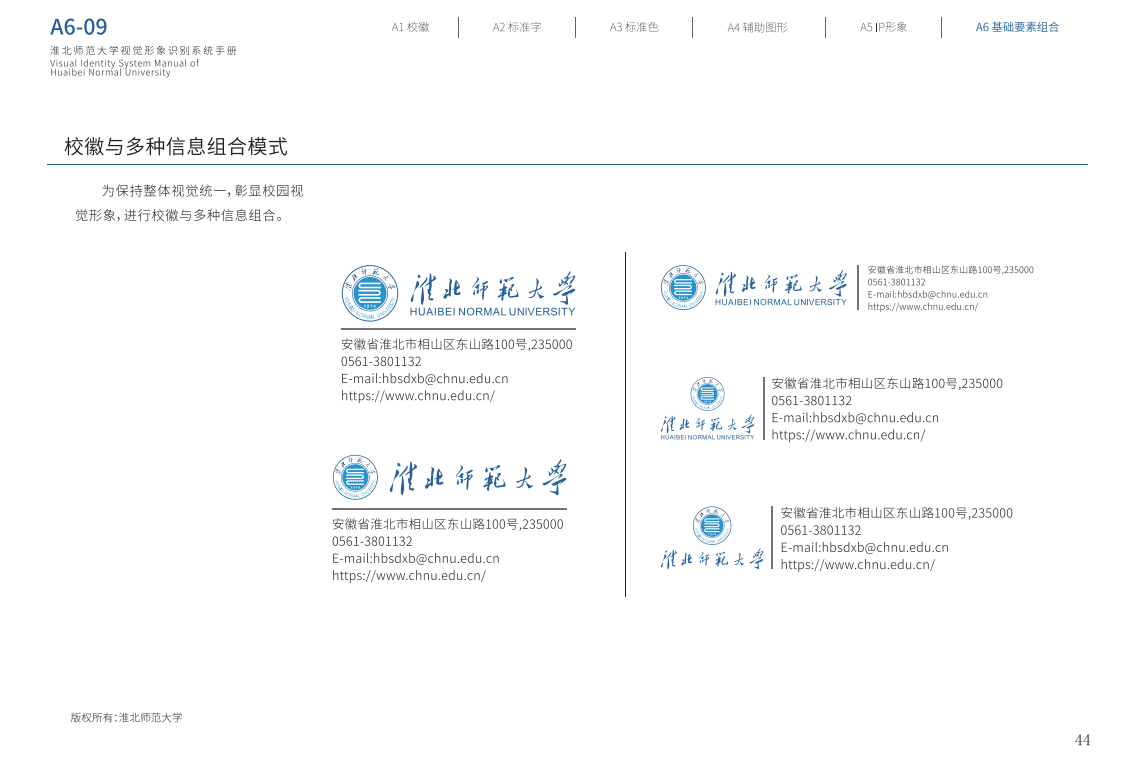The image size is (1138, 769).
Task: Open the A5 IP形象 section tab
Action: coord(883,28)
